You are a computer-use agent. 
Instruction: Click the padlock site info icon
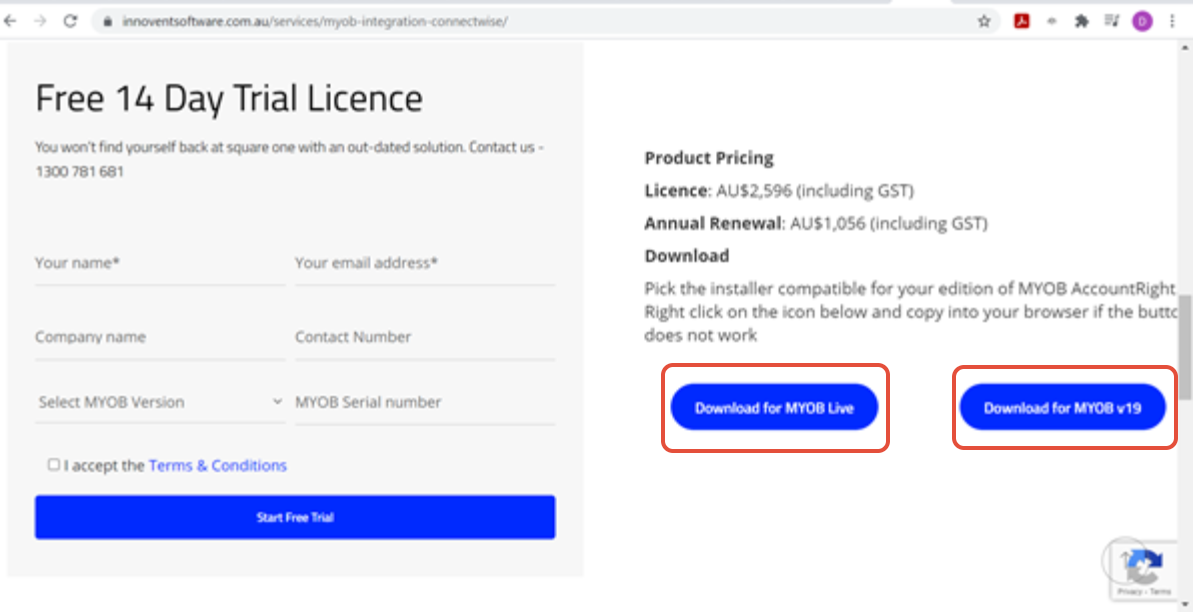tap(107, 22)
